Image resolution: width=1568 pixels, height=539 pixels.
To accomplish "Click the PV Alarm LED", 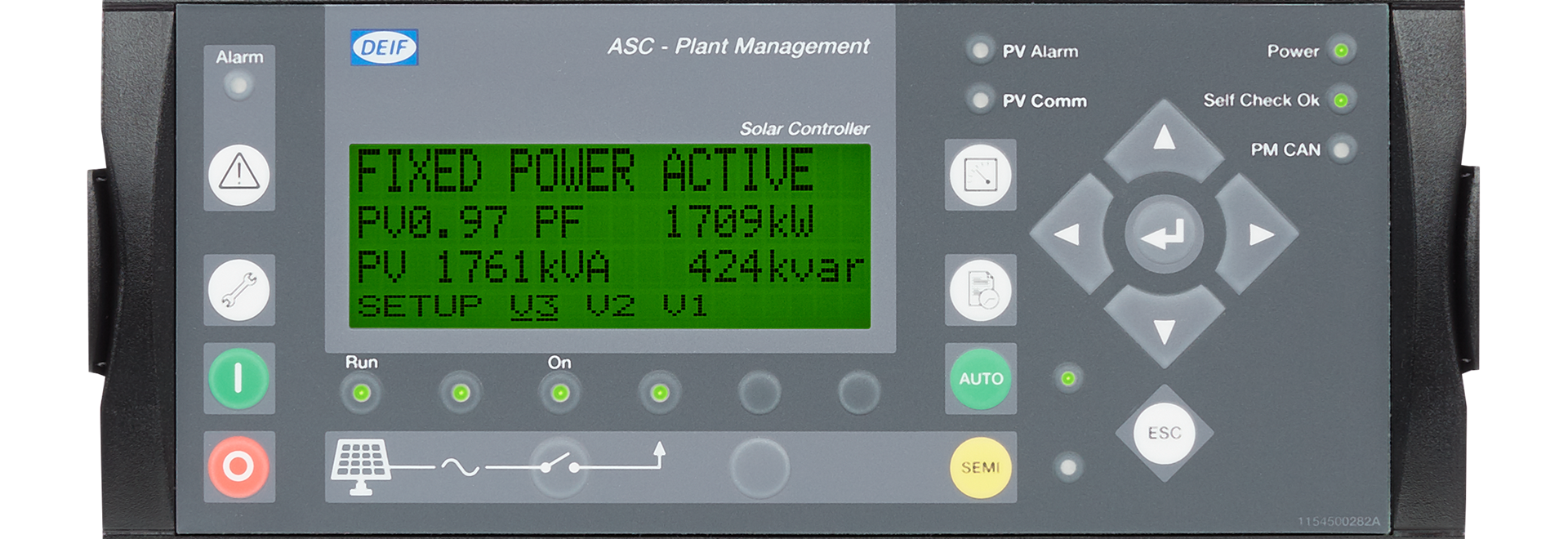I will click(x=979, y=50).
